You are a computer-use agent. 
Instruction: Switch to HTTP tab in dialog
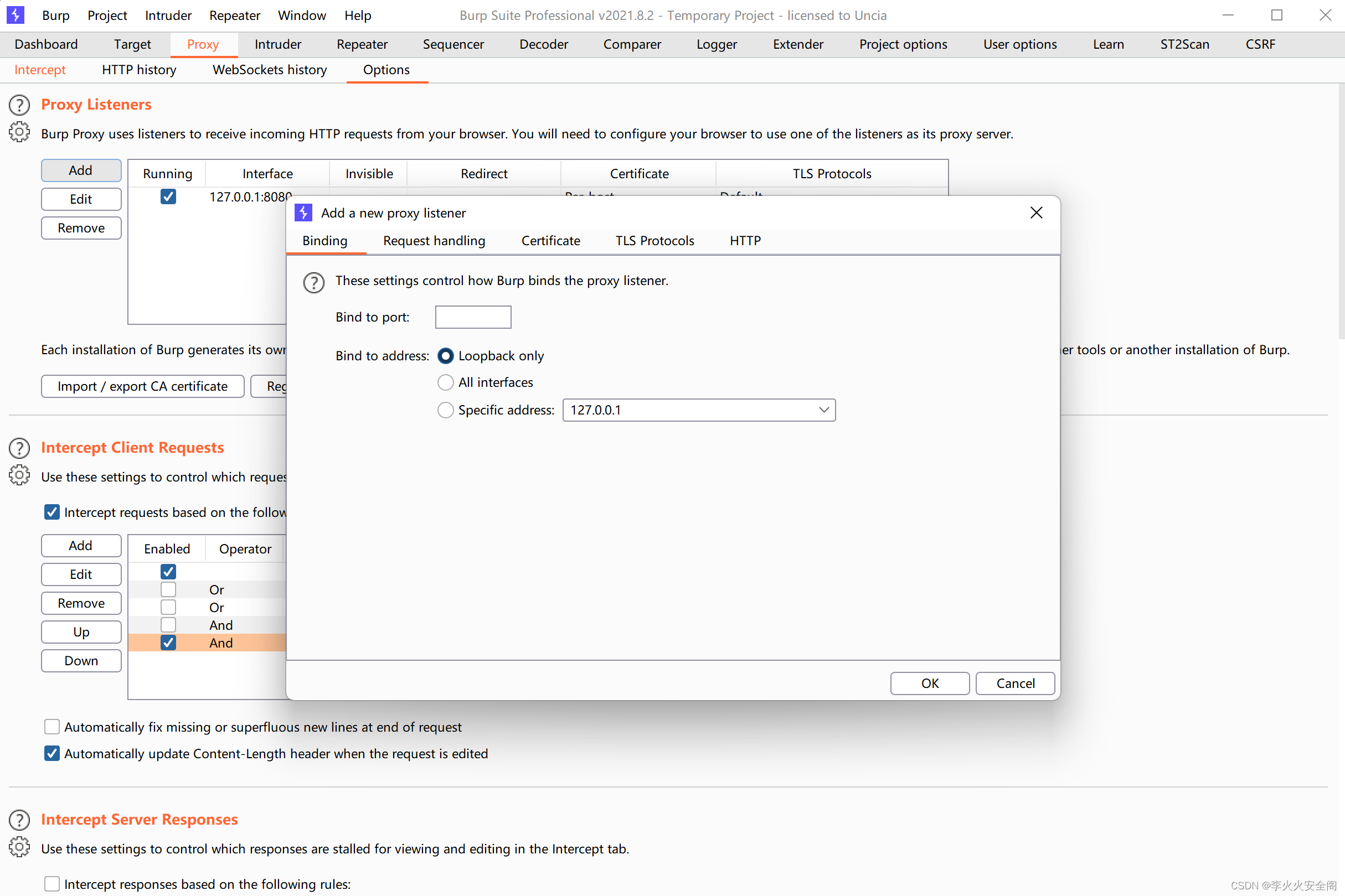745,241
